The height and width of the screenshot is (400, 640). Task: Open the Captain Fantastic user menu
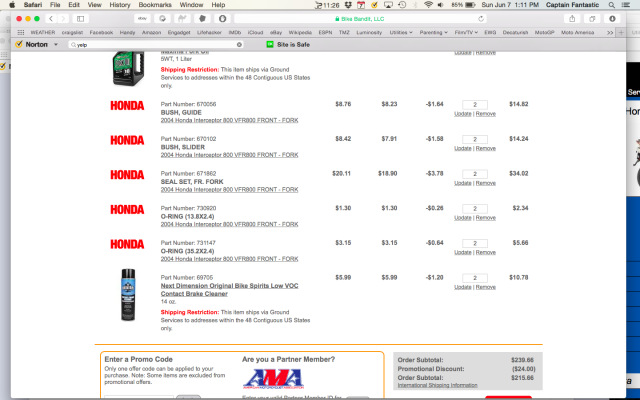572,5
